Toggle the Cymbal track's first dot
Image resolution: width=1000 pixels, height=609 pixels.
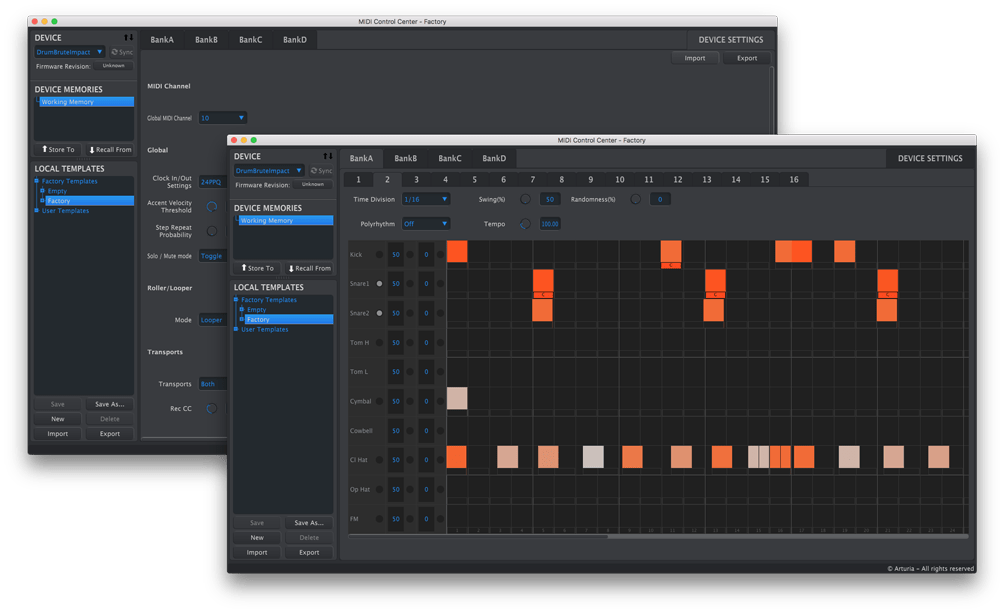click(379, 401)
